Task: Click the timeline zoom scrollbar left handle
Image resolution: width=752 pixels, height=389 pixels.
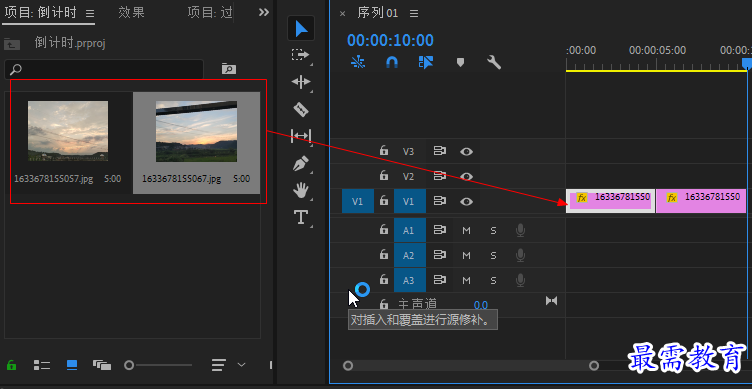Action: click(348, 366)
